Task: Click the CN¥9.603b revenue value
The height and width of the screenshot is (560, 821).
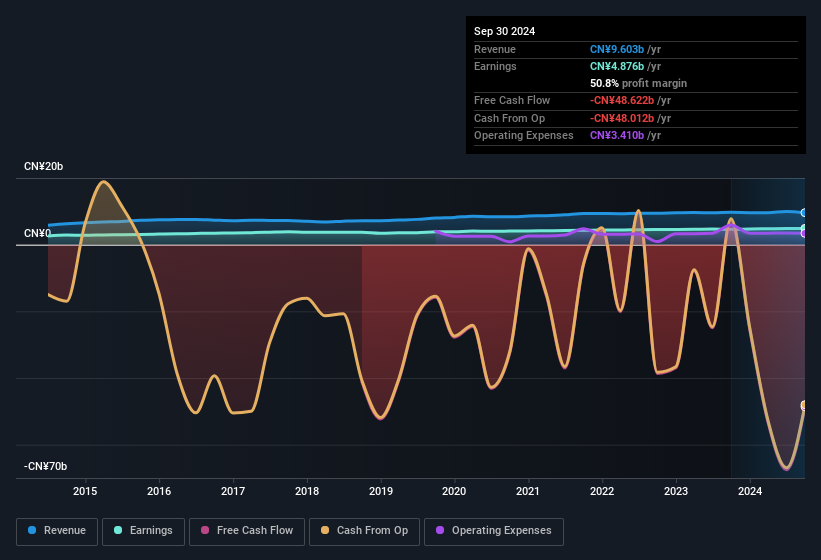Action: (x=617, y=49)
